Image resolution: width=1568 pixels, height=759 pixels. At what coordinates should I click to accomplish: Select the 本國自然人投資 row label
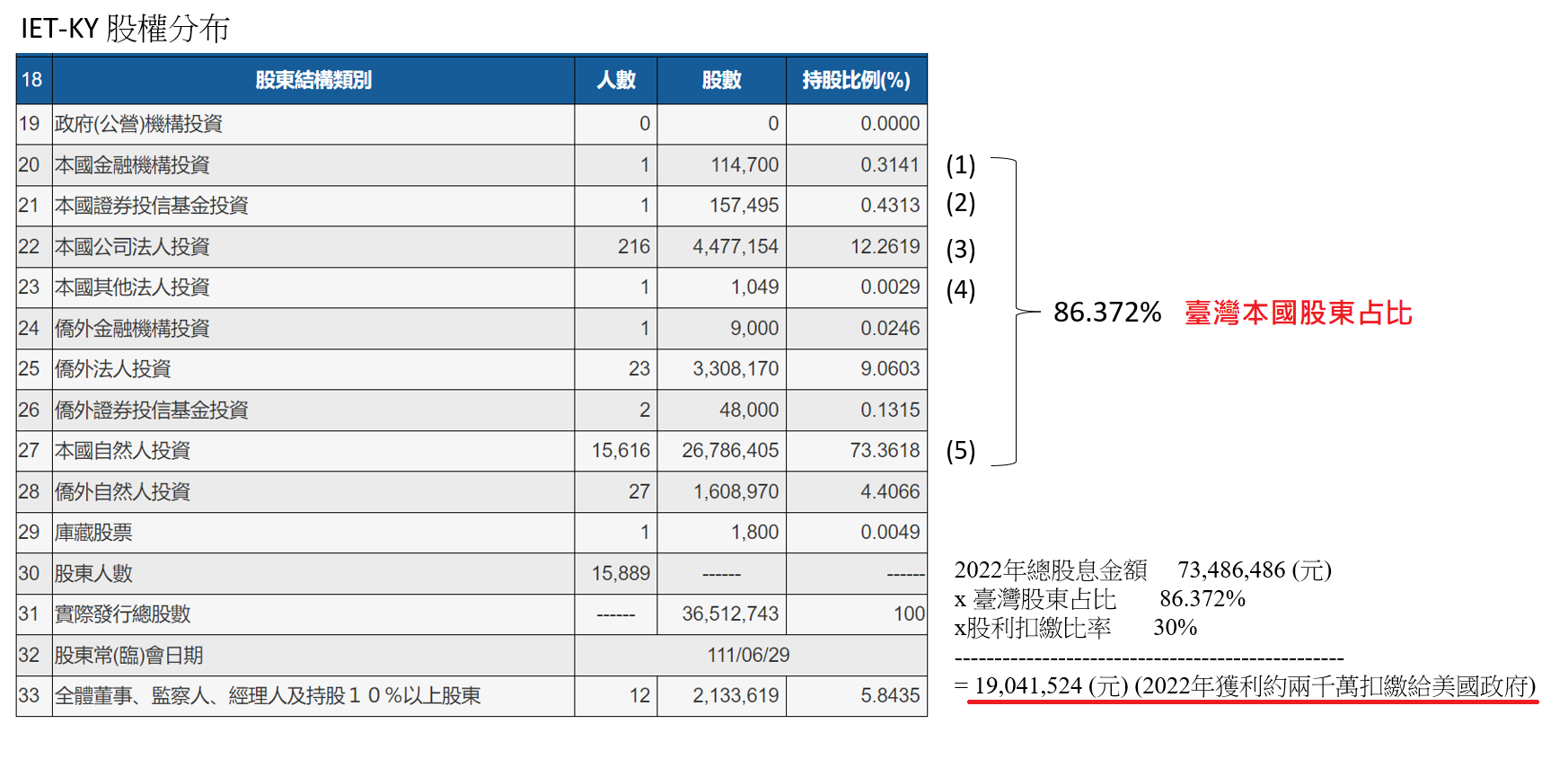coord(122,451)
